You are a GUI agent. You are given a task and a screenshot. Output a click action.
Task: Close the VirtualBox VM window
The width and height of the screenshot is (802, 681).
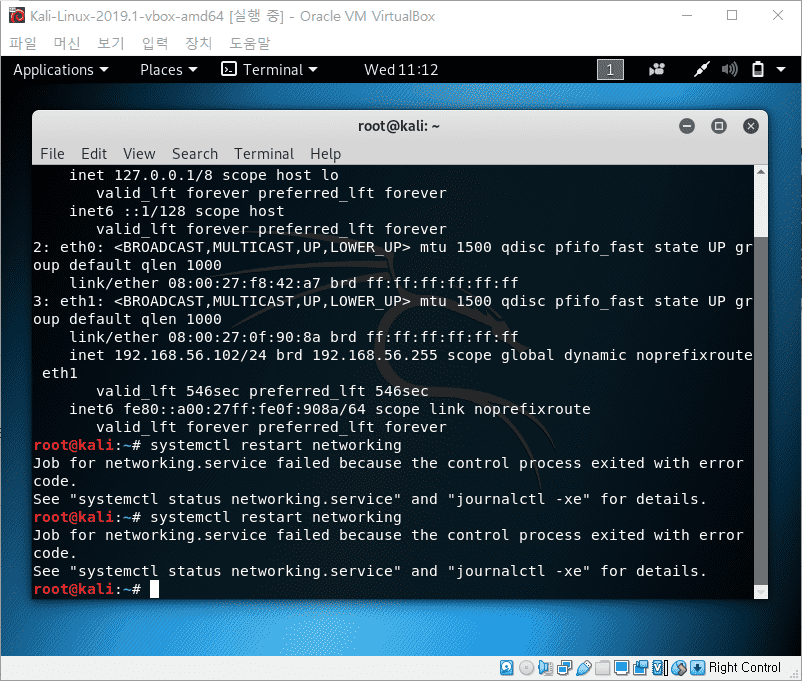pyautogui.click(x=777, y=15)
